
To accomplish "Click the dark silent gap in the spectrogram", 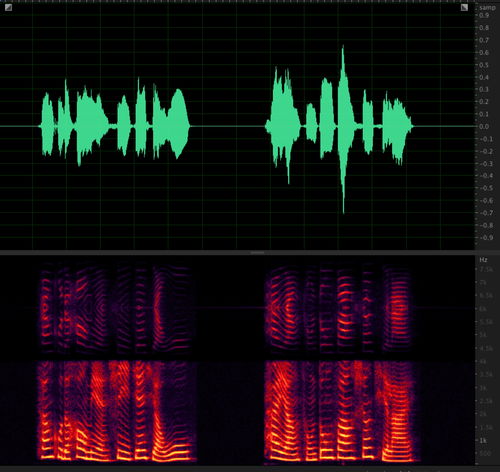I will [x=230, y=363].
